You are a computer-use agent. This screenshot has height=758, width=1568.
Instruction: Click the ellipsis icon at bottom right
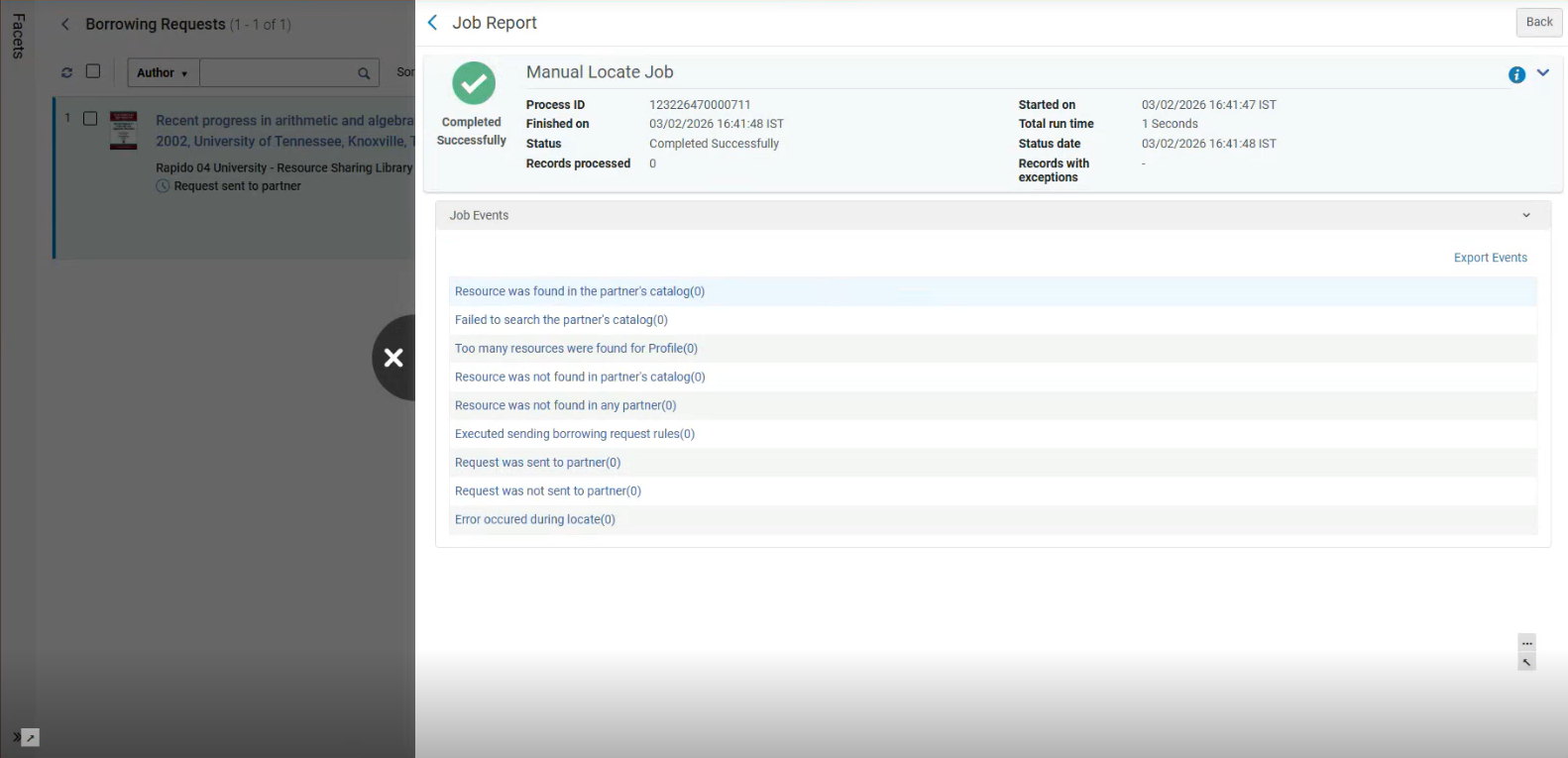[x=1526, y=643]
